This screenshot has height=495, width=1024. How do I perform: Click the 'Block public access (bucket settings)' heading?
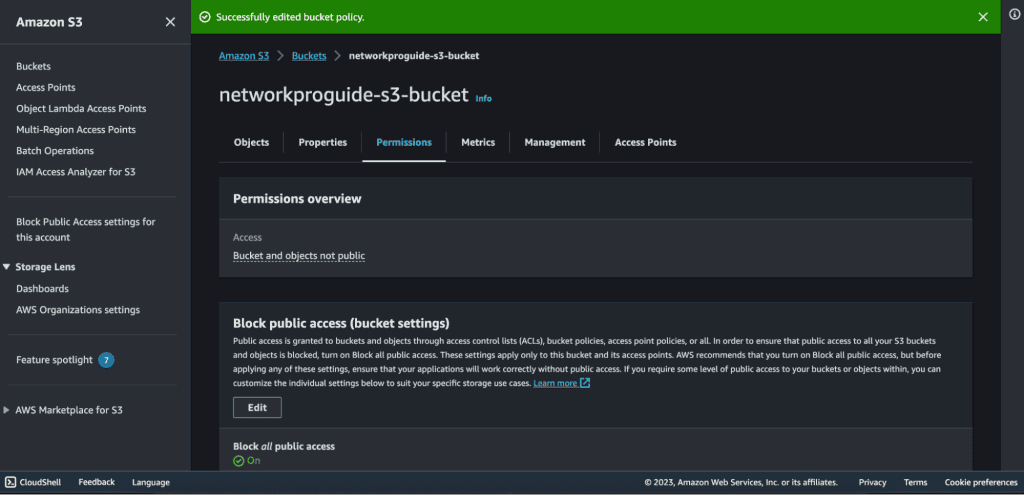341,323
